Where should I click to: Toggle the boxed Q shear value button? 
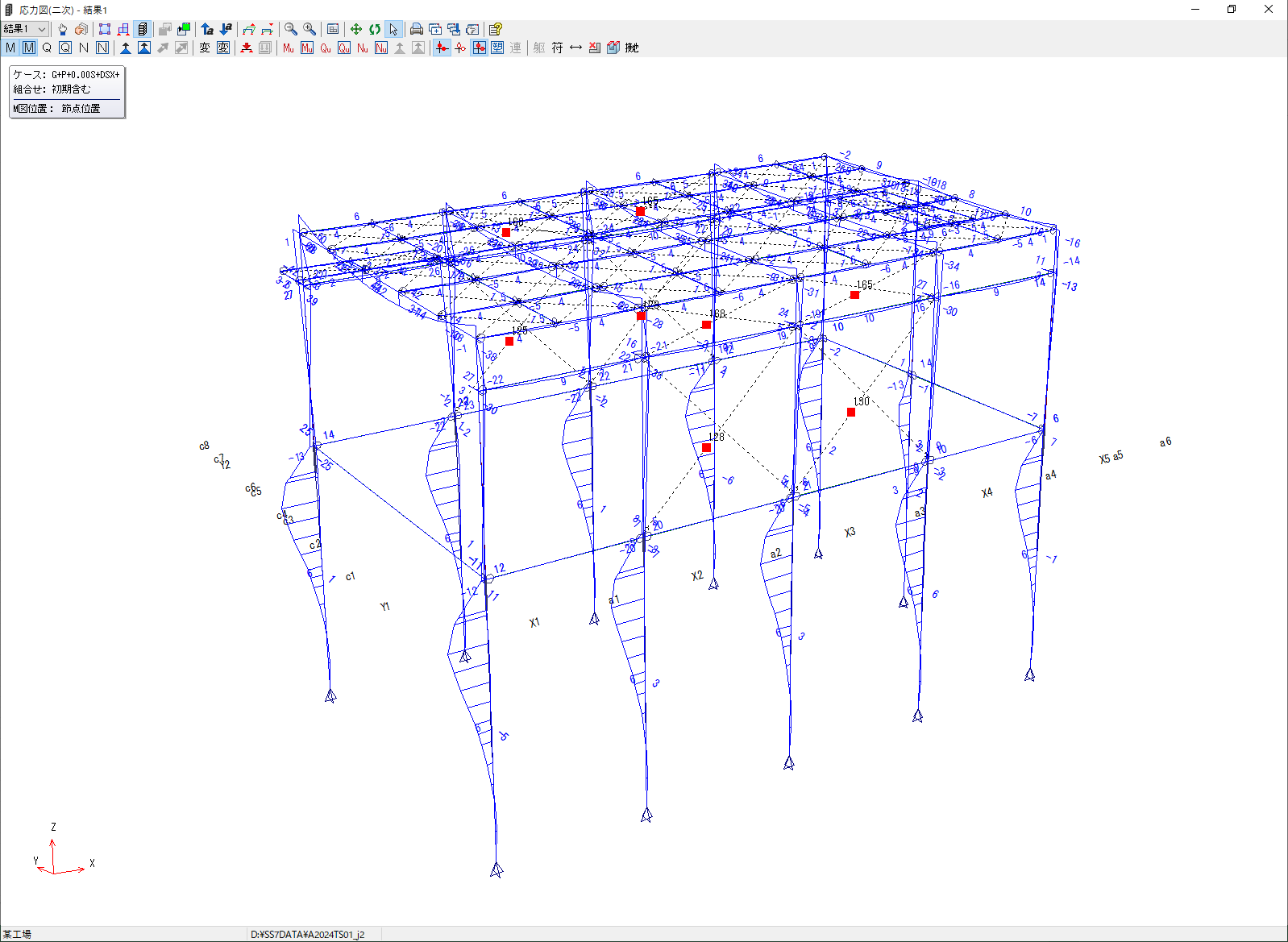click(65, 48)
